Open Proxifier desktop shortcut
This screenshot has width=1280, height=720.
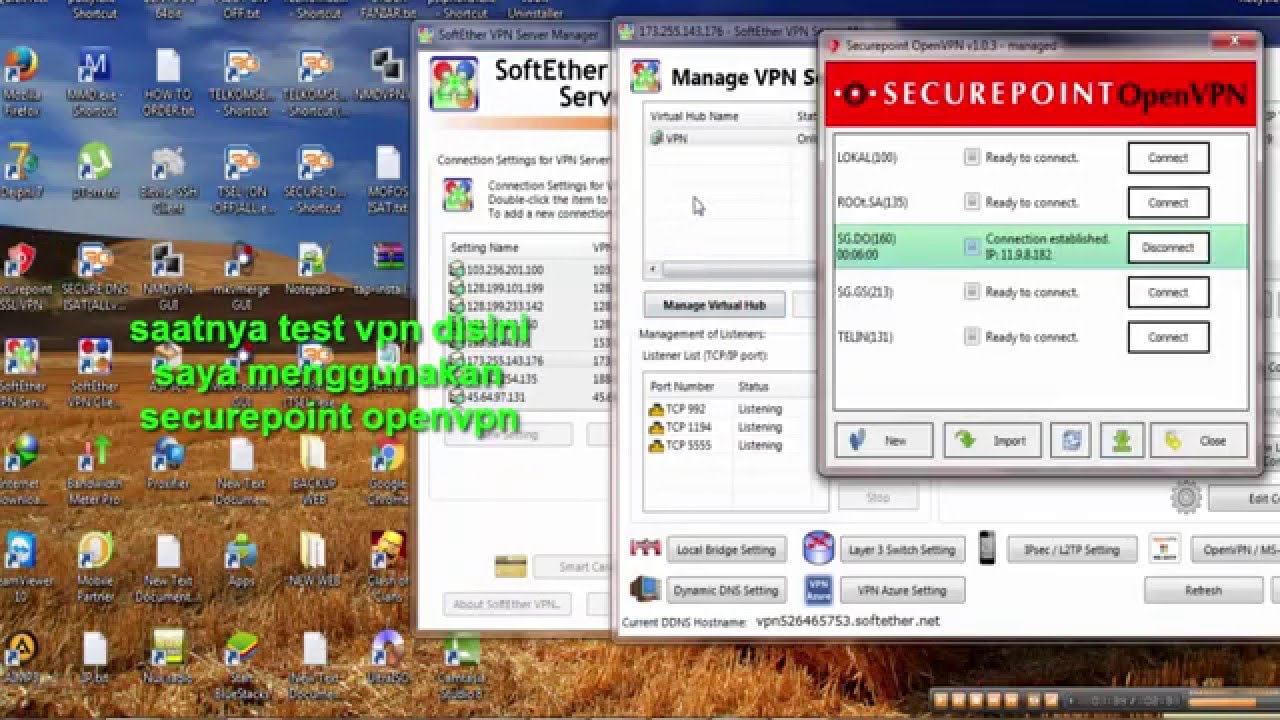[x=168, y=463]
